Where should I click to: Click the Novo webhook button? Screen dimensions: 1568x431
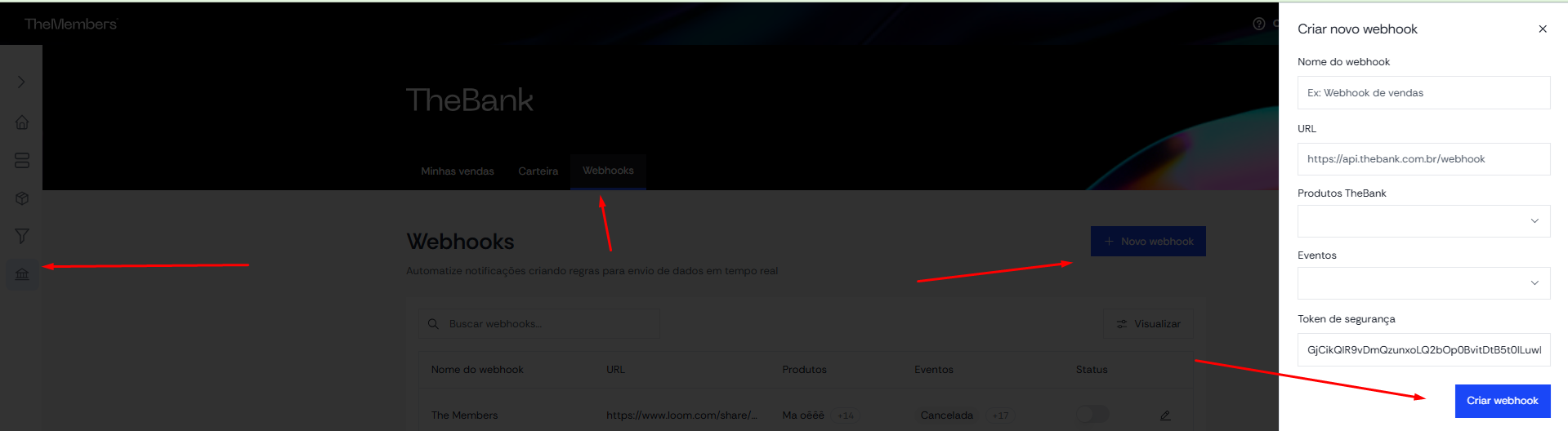pos(1148,242)
